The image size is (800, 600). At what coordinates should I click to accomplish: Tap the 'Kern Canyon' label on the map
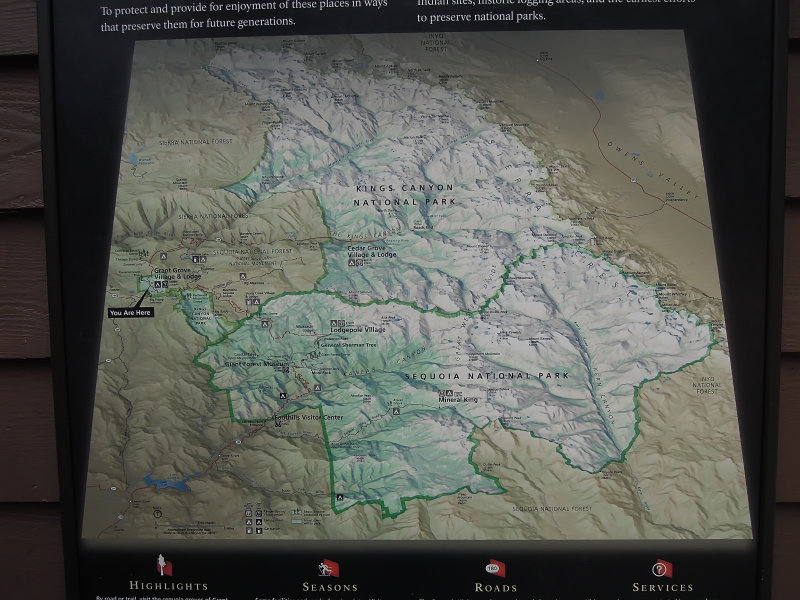pos(604,395)
